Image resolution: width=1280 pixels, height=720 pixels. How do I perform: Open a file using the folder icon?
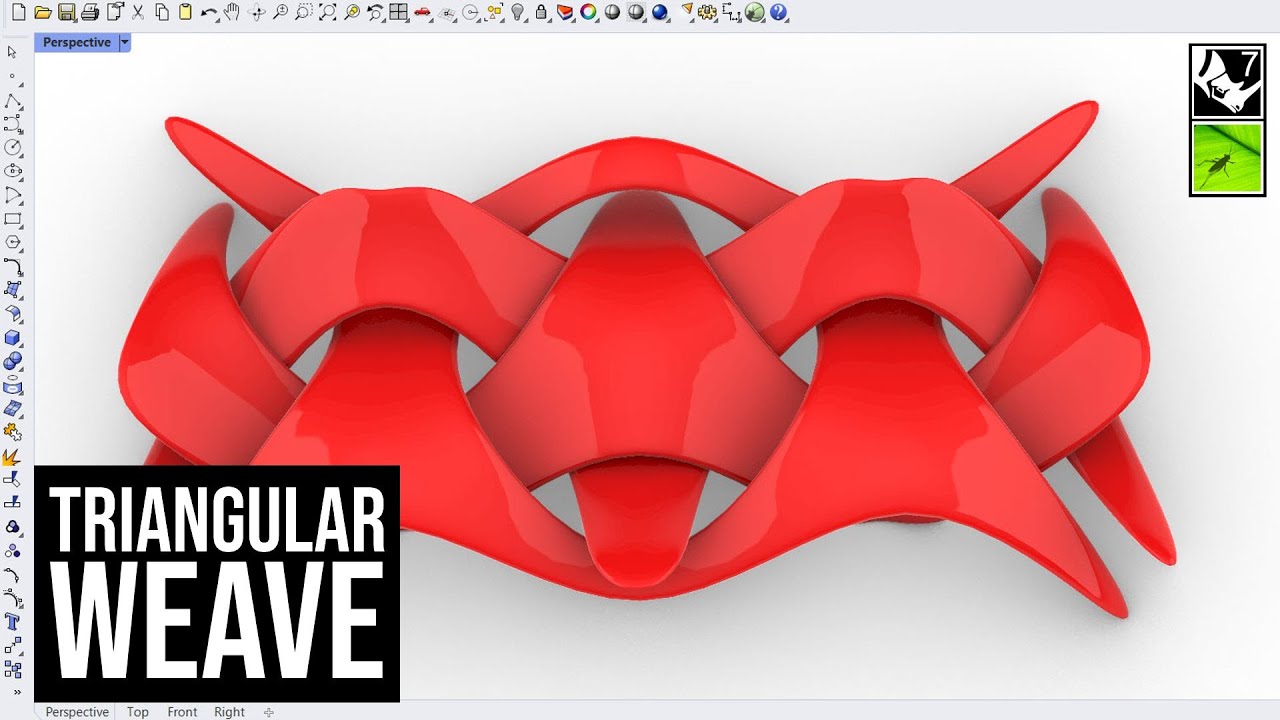coord(42,12)
